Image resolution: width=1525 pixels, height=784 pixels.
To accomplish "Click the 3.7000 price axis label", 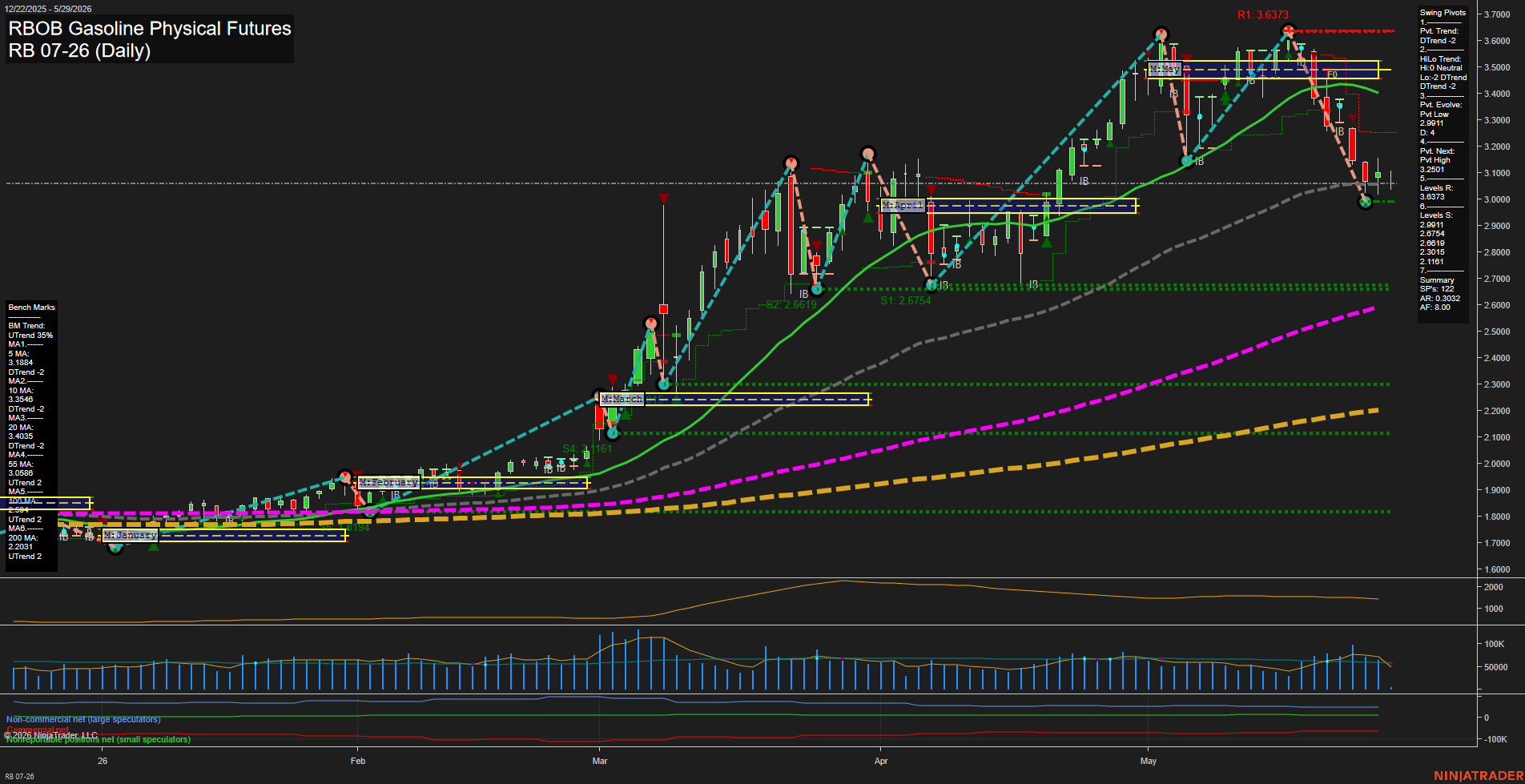I will tap(1496, 15).
